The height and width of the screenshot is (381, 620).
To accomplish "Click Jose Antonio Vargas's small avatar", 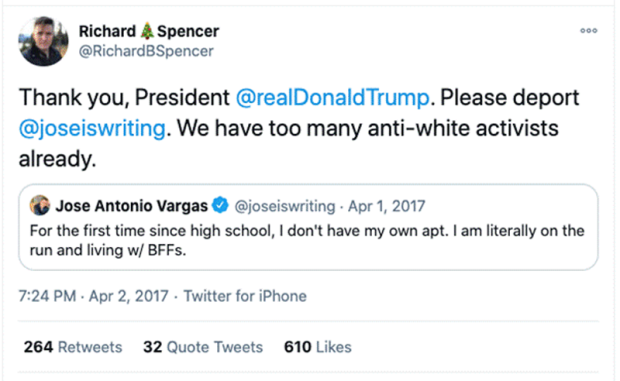I will pos(40,205).
